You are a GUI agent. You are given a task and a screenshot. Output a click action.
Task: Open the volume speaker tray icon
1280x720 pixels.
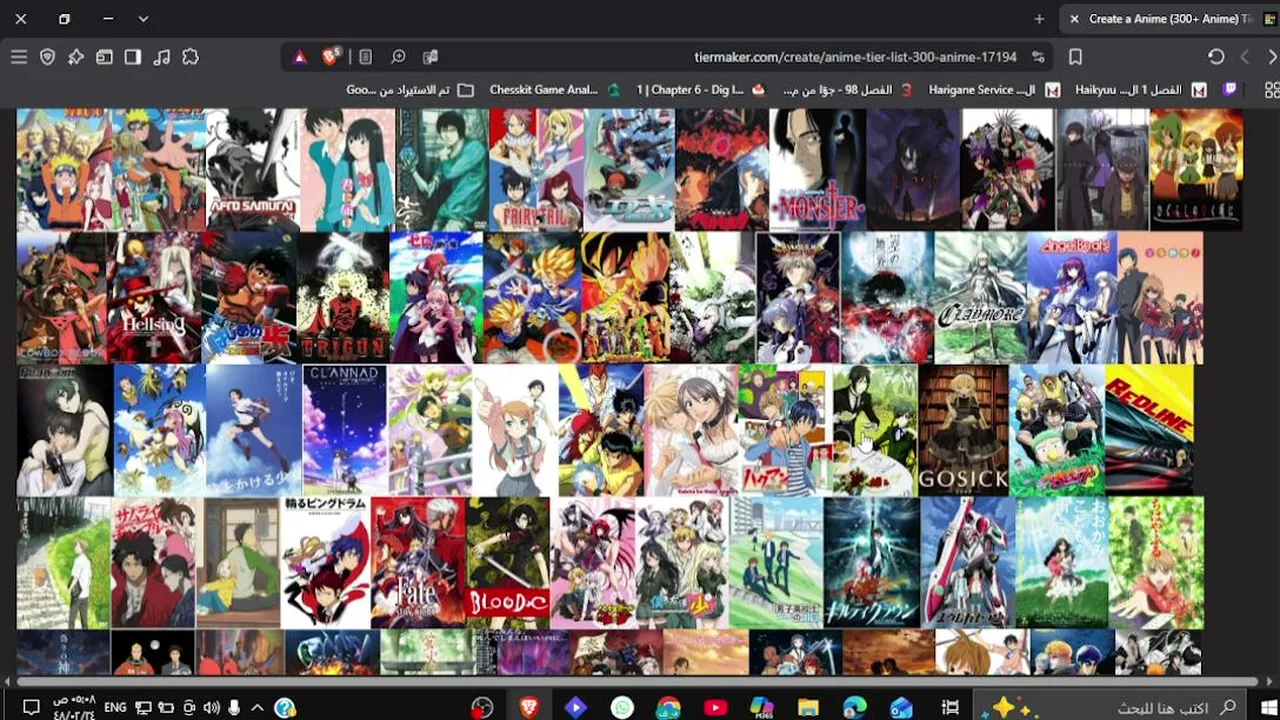[211, 707]
